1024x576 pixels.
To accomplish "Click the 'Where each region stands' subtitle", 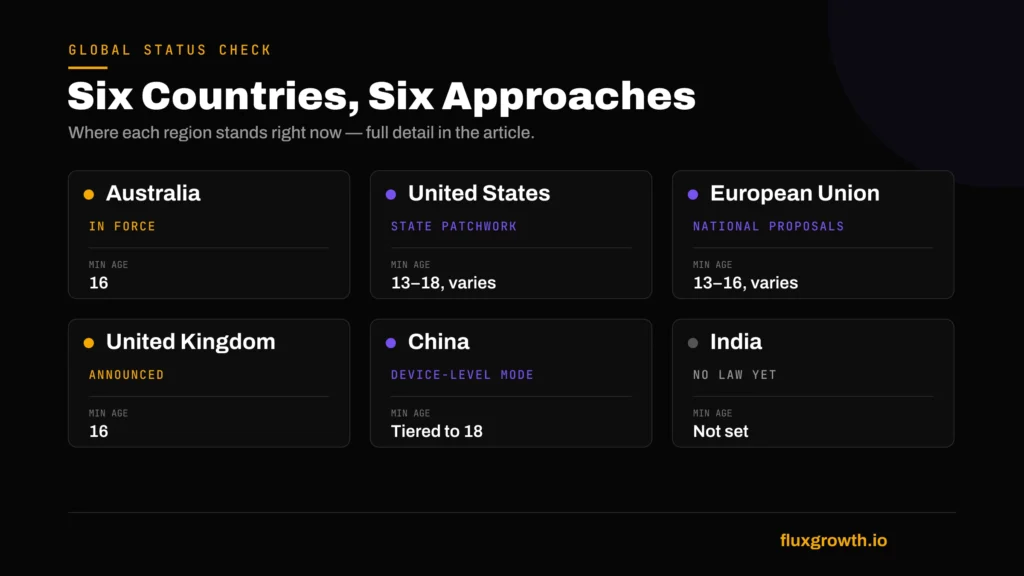I will (x=301, y=133).
